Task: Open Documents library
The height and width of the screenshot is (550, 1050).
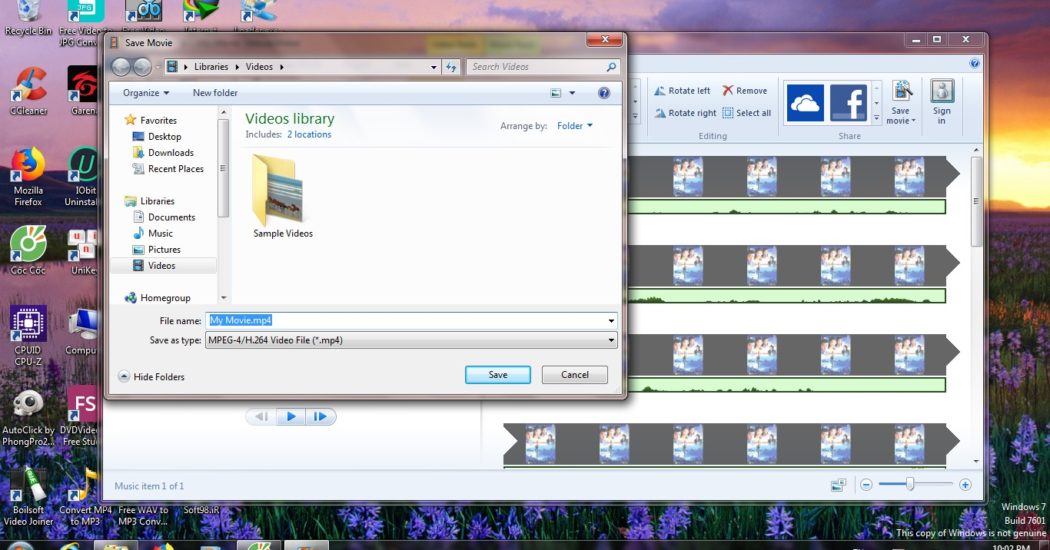Action: point(164,217)
